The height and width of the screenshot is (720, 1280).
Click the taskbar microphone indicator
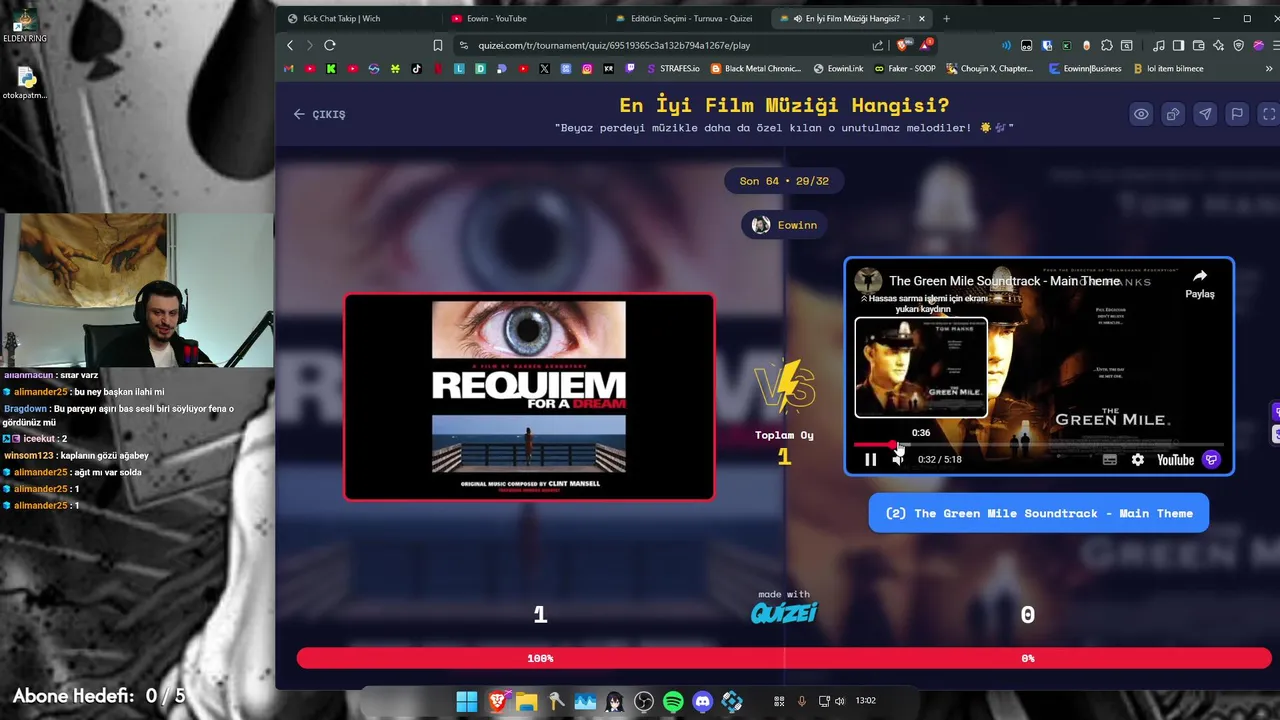click(801, 701)
